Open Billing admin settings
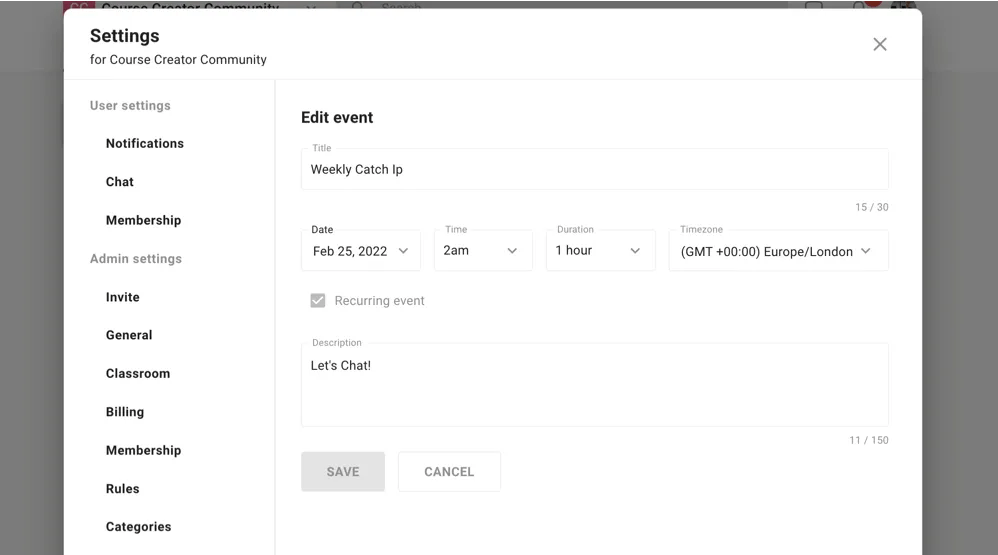Viewport: 998px width, 555px height. [125, 412]
